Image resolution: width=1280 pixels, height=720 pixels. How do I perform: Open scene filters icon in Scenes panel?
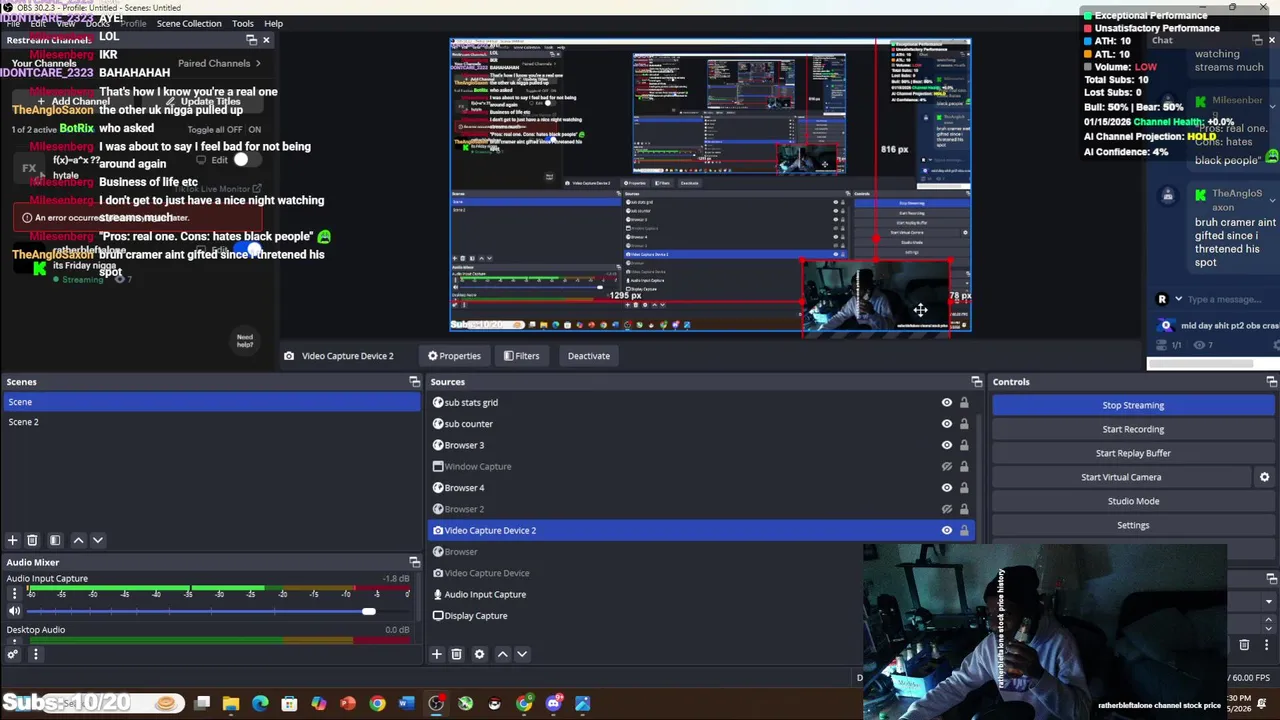(x=55, y=540)
